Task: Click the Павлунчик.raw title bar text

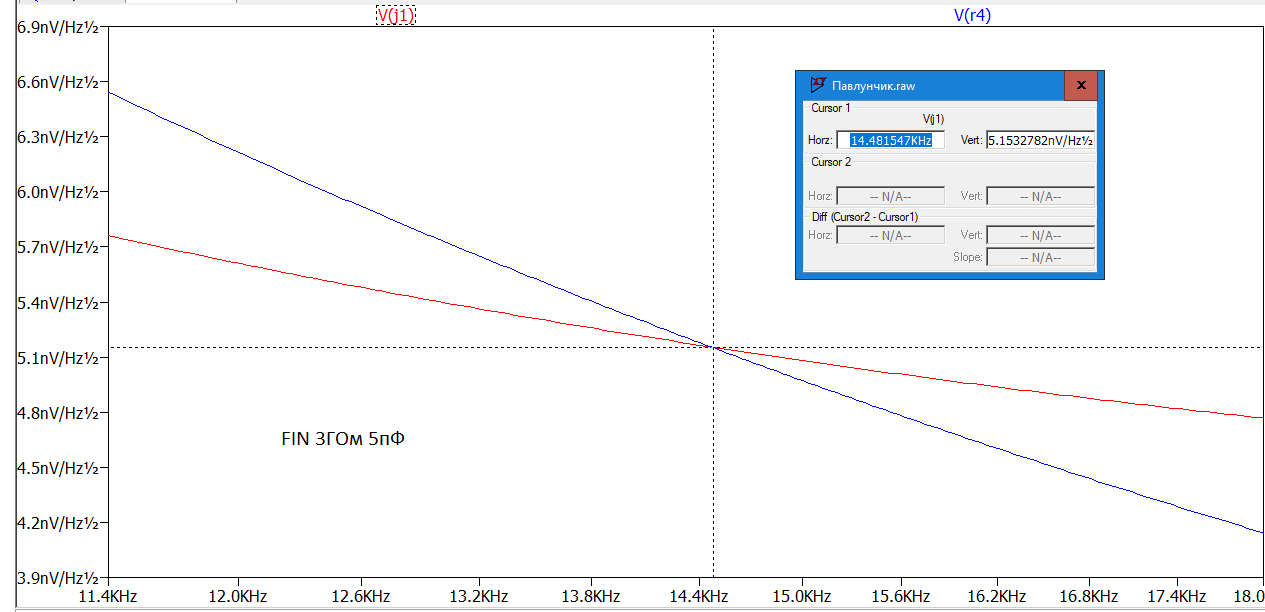Action: pyautogui.click(x=873, y=86)
